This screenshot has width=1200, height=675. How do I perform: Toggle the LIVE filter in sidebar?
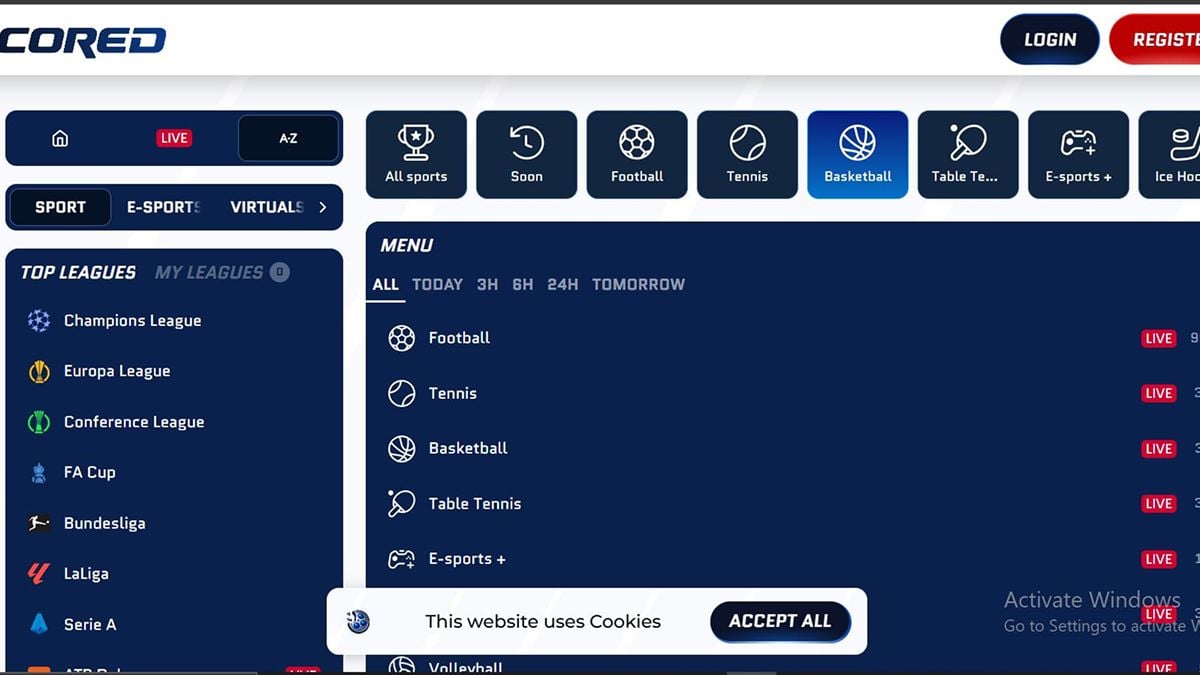173,138
